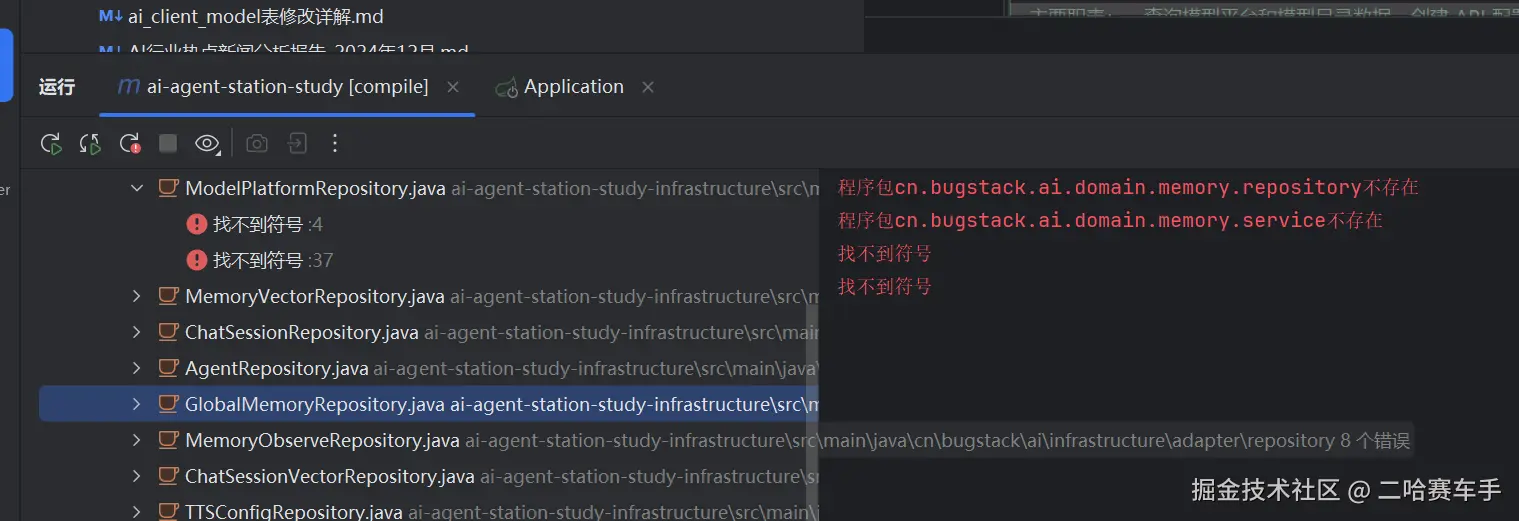Click the Rerun build icon
The width and height of the screenshot is (1519, 521).
pos(51,144)
